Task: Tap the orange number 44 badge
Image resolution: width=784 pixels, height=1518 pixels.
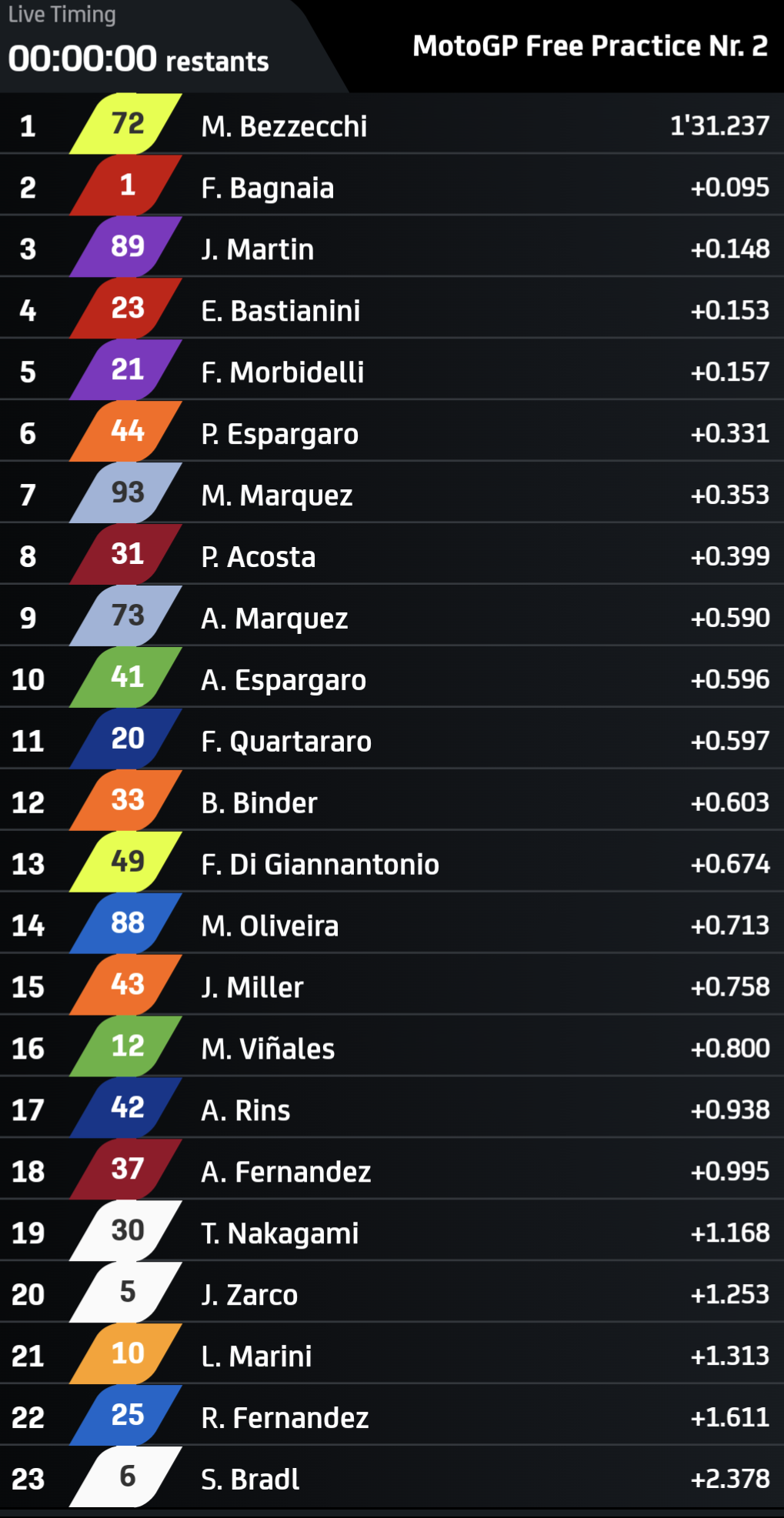Action: pyautogui.click(x=127, y=432)
